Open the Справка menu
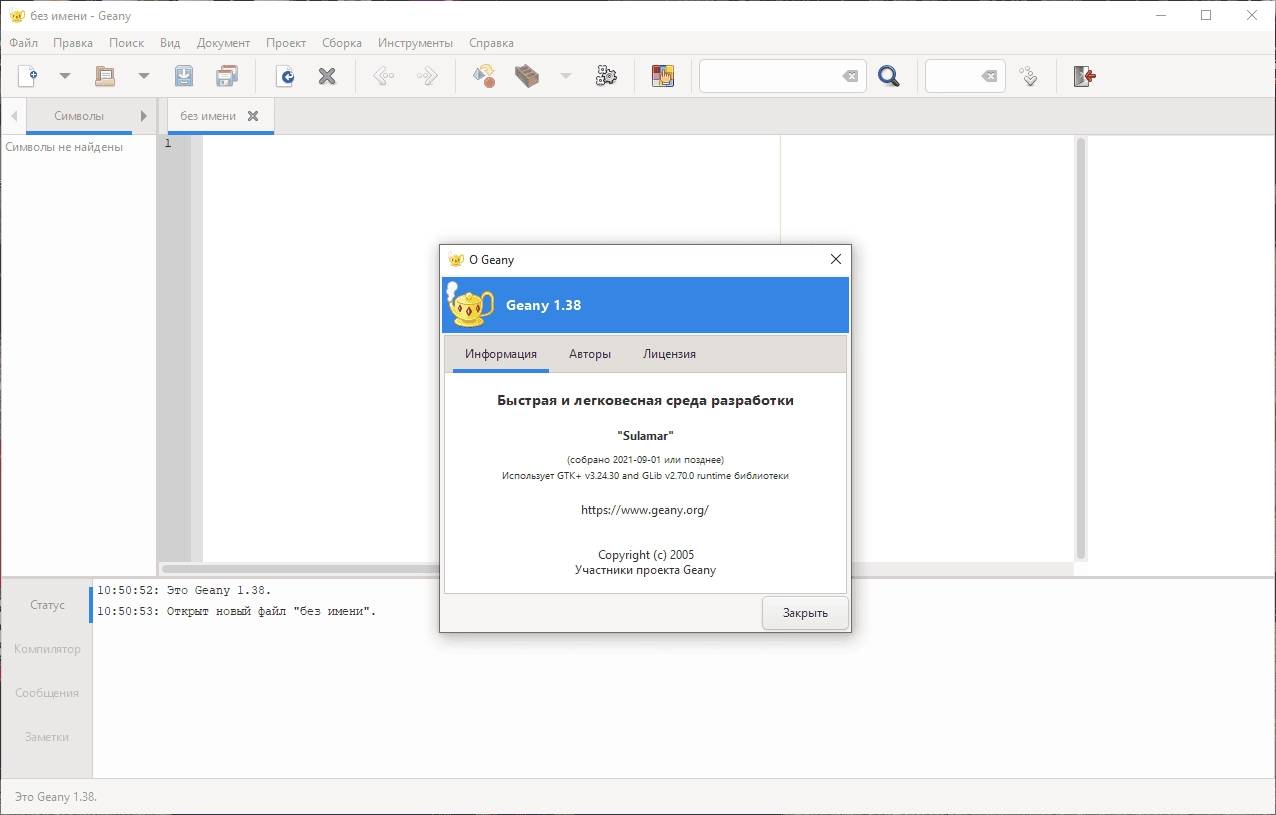Image resolution: width=1276 pixels, height=815 pixels. pyautogui.click(x=491, y=43)
